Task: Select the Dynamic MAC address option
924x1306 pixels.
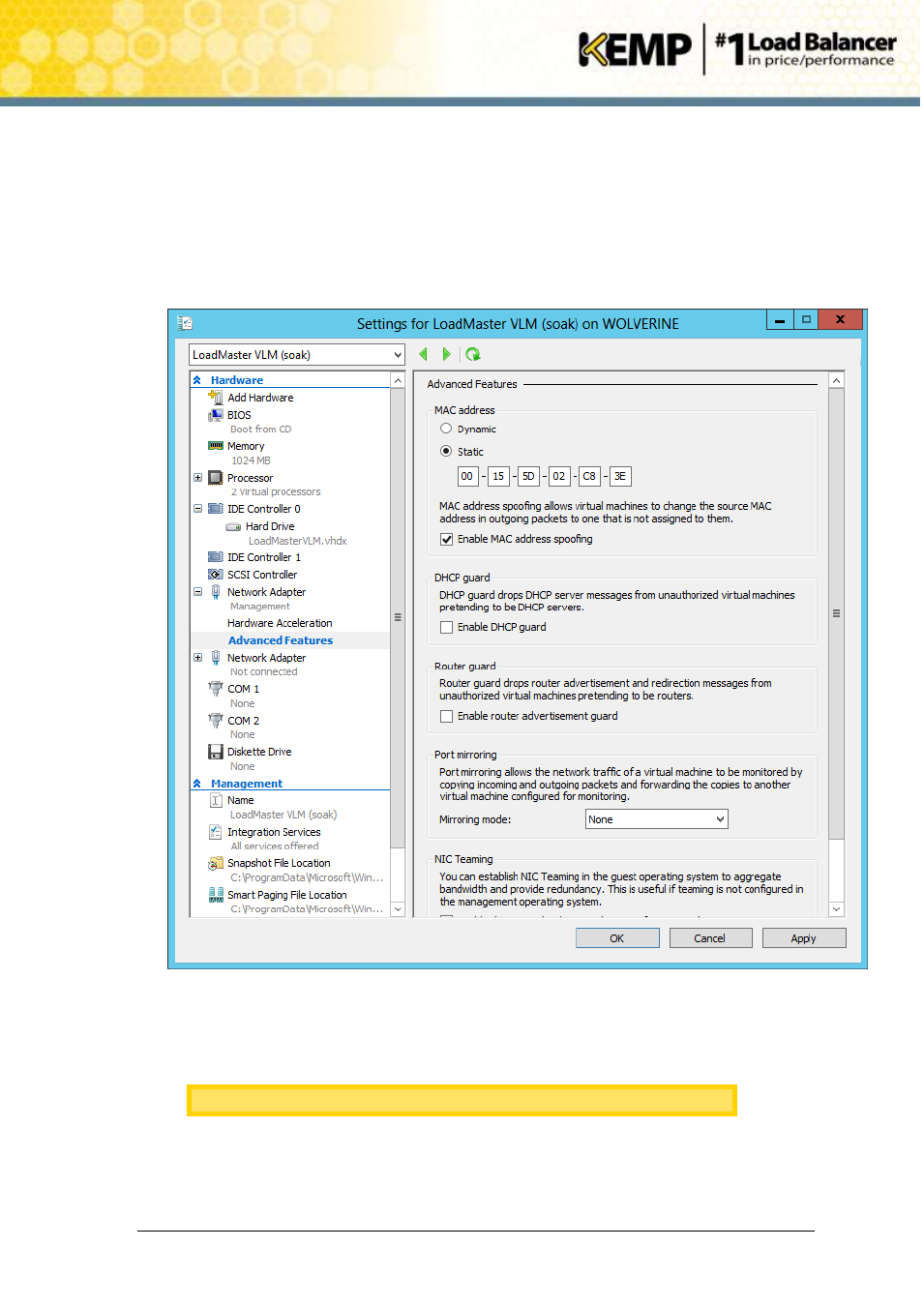Action: pyautogui.click(x=446, y=429)
